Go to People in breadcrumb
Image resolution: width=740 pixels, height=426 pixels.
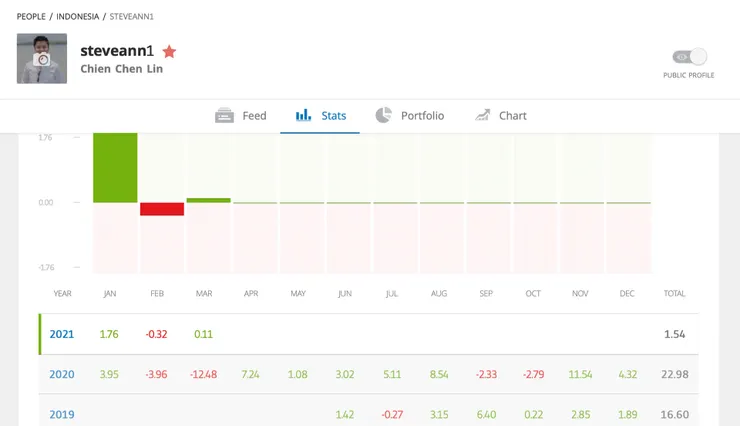click(31, 17)
